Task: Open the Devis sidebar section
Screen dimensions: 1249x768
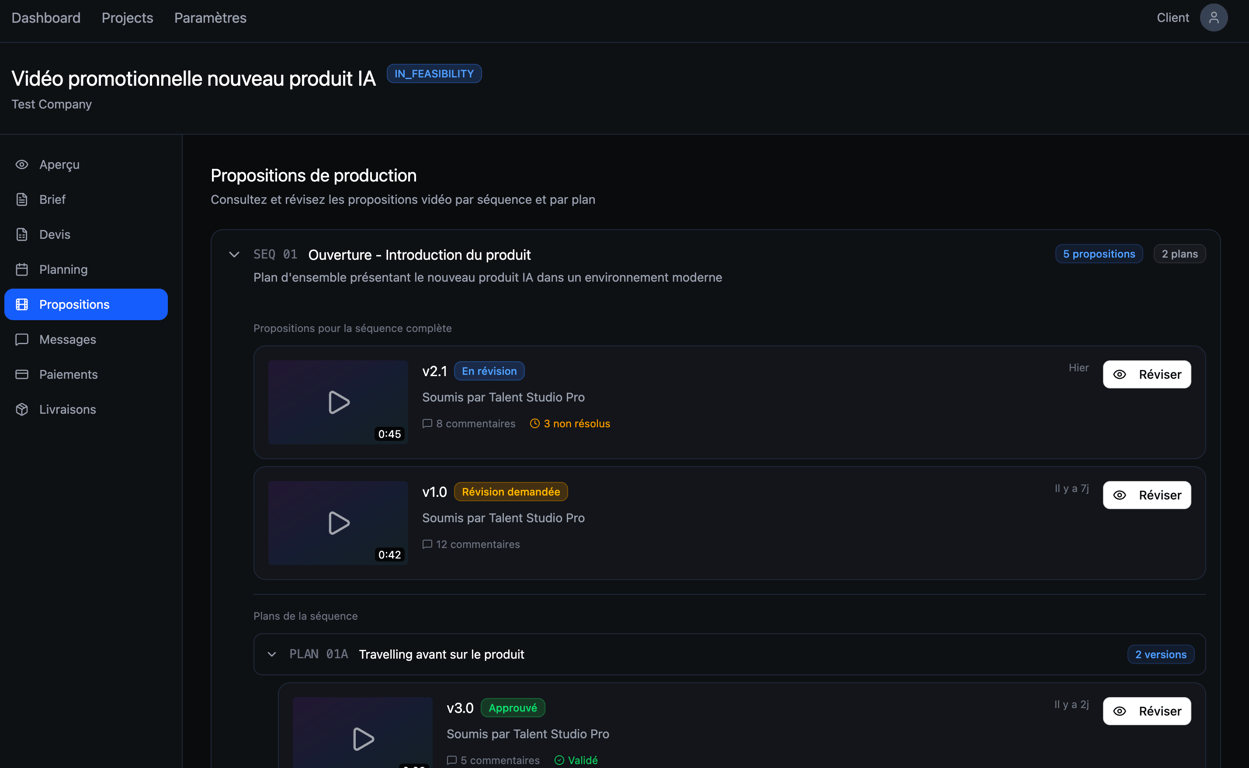Action: [x=86, y=234]
